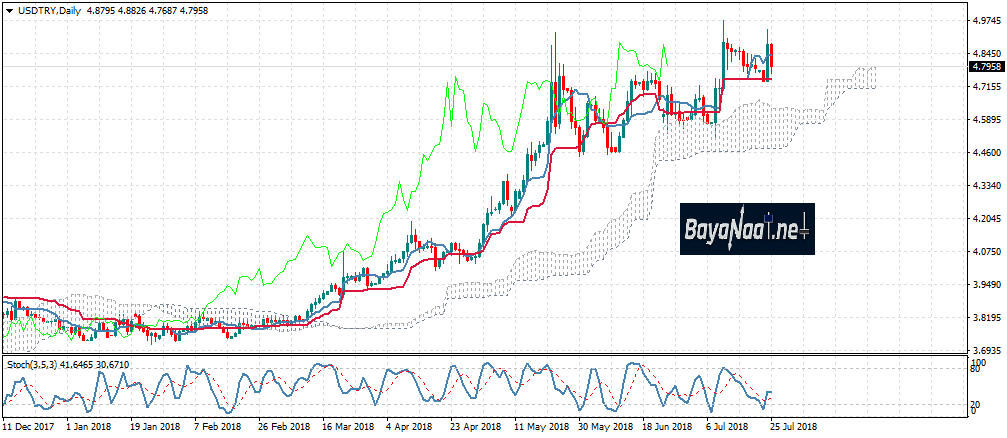1007x438 pixels.
Task: Click the 11 Dec 2017 date label
Action: (x=26, y=426)
